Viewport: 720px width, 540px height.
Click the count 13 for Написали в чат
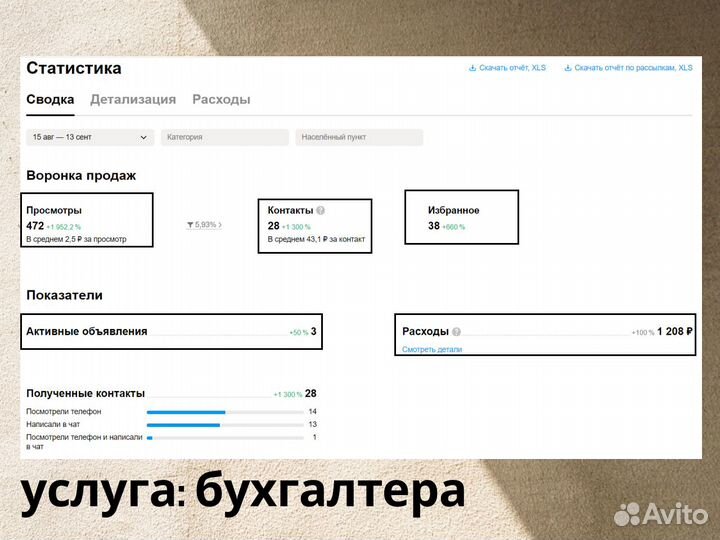[313, 424]
